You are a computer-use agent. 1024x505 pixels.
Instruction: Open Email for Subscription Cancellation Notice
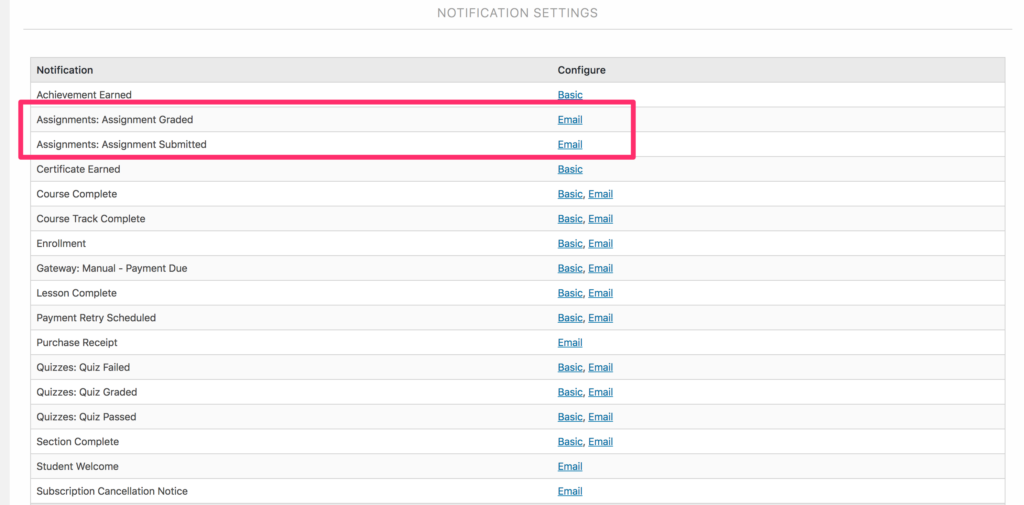tap(569, 491)
